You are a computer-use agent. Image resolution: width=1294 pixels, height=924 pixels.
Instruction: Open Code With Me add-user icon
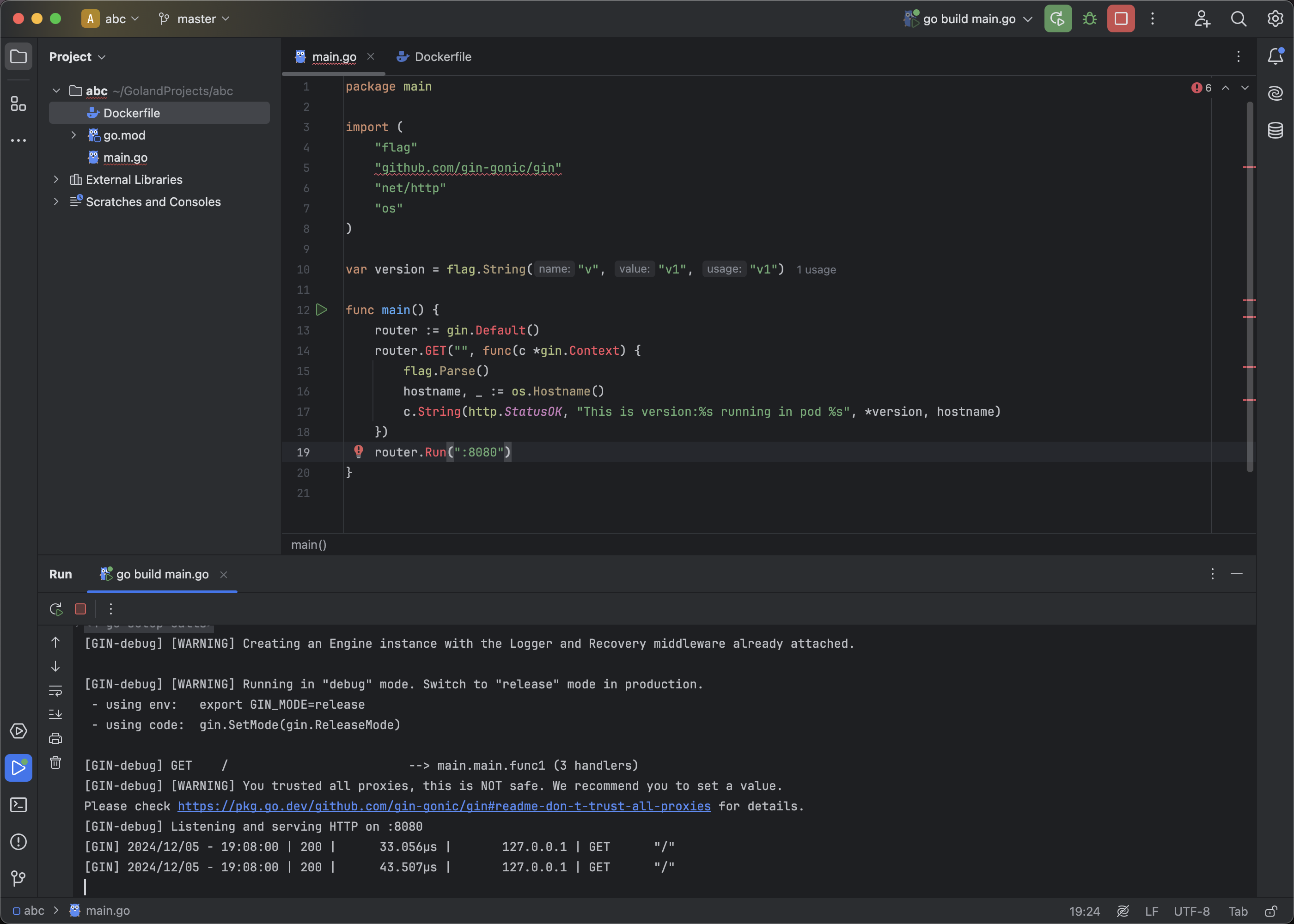click(x=1202, y=19)
